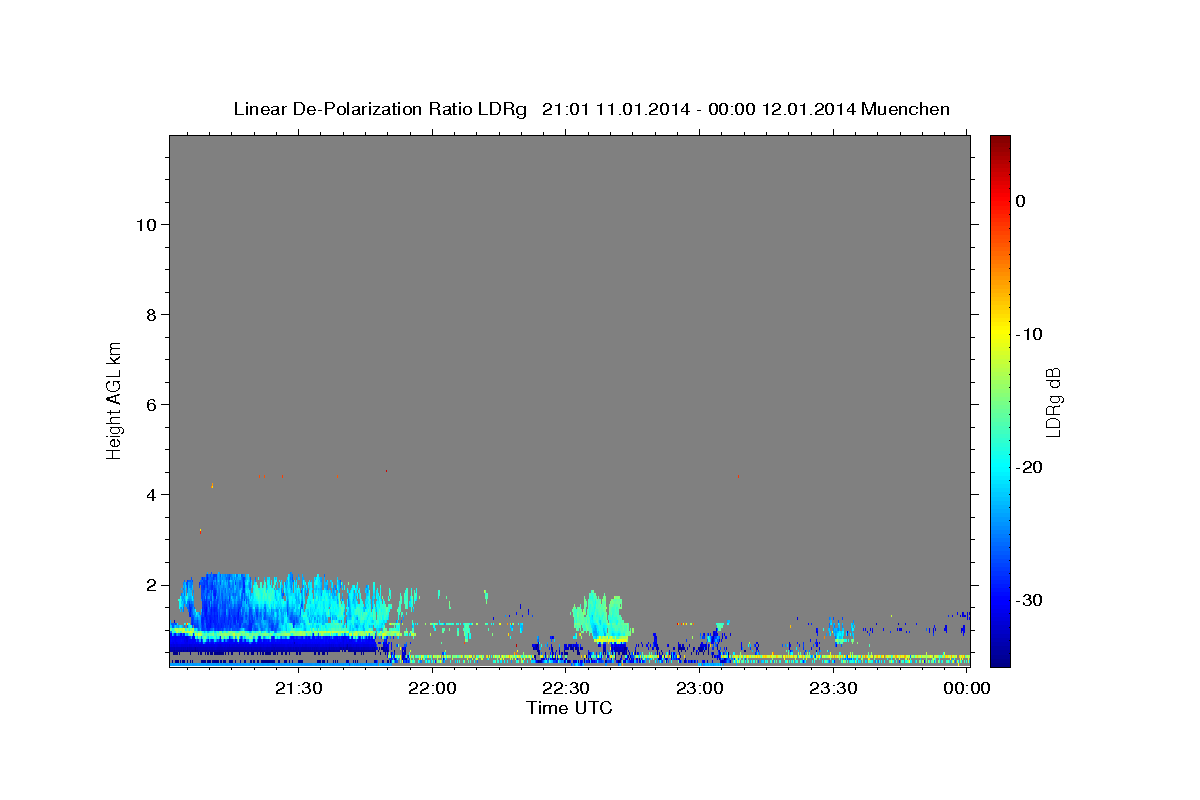Click the height tick label 2
The height and width of the screenshot is (800, 1200).
tap(151, 585)
